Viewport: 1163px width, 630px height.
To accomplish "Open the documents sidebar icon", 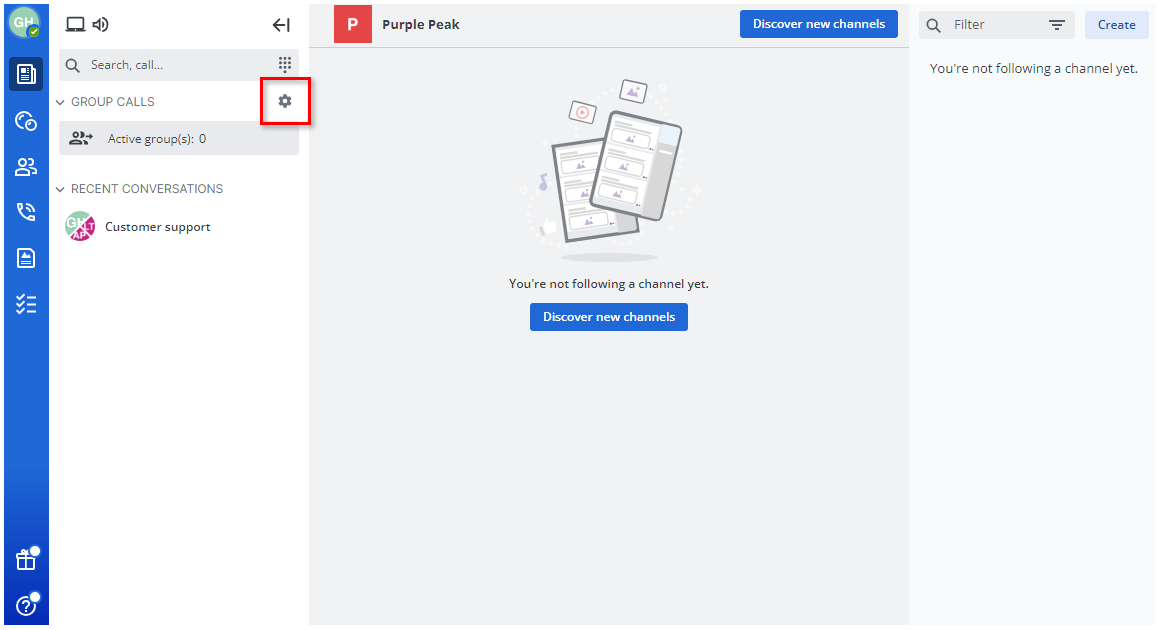I will click(x=26, y=258).
